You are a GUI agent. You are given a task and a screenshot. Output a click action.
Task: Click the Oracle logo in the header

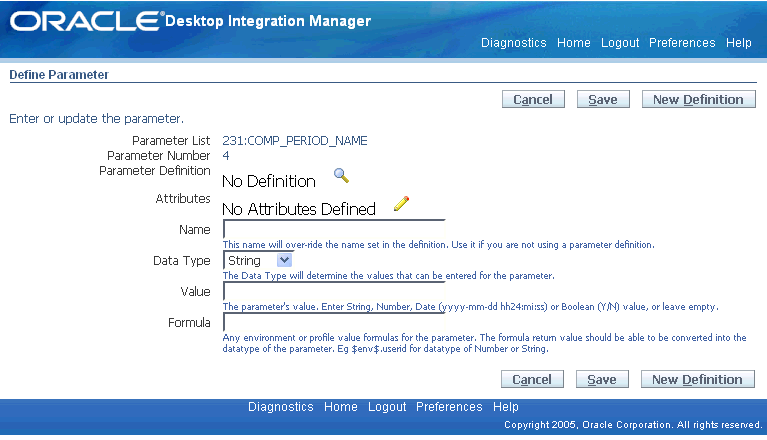coord(87,21)
